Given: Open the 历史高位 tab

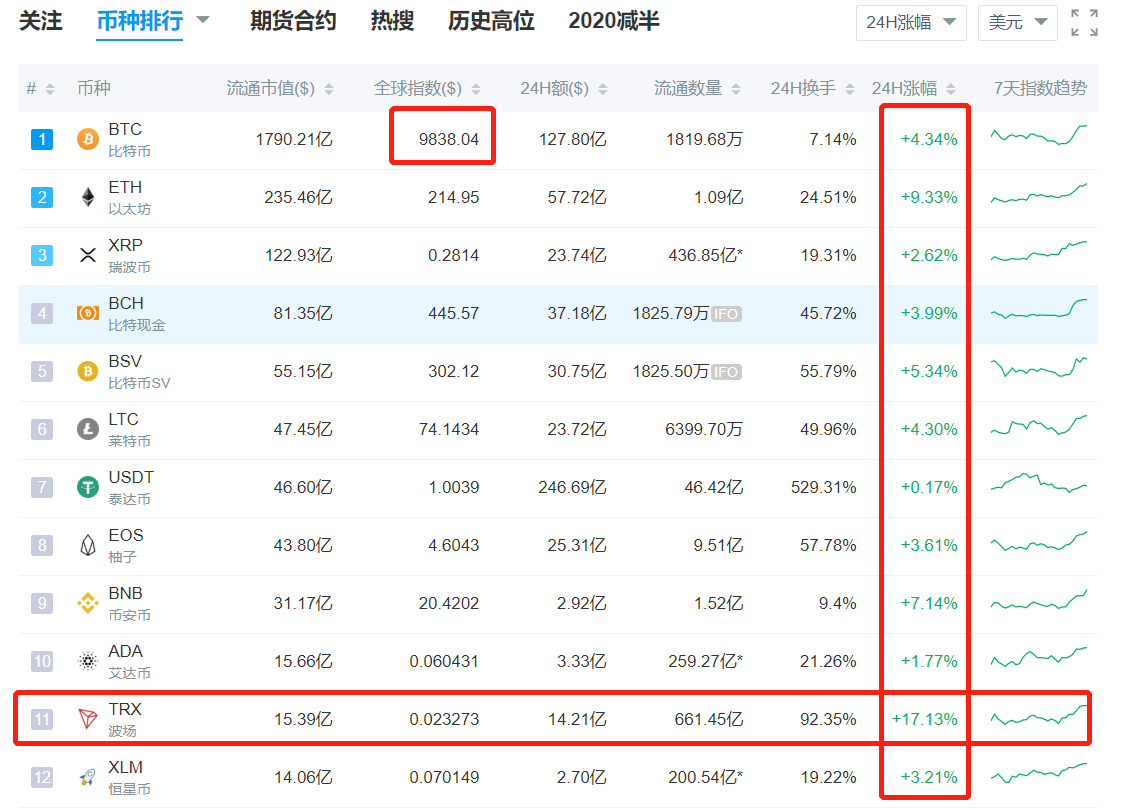Looking at the screenshot, I should [491, 21].
